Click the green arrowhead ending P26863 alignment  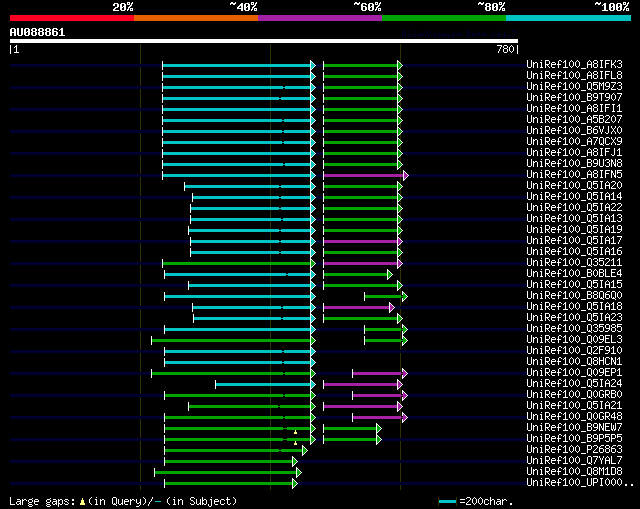coord(304,451)
